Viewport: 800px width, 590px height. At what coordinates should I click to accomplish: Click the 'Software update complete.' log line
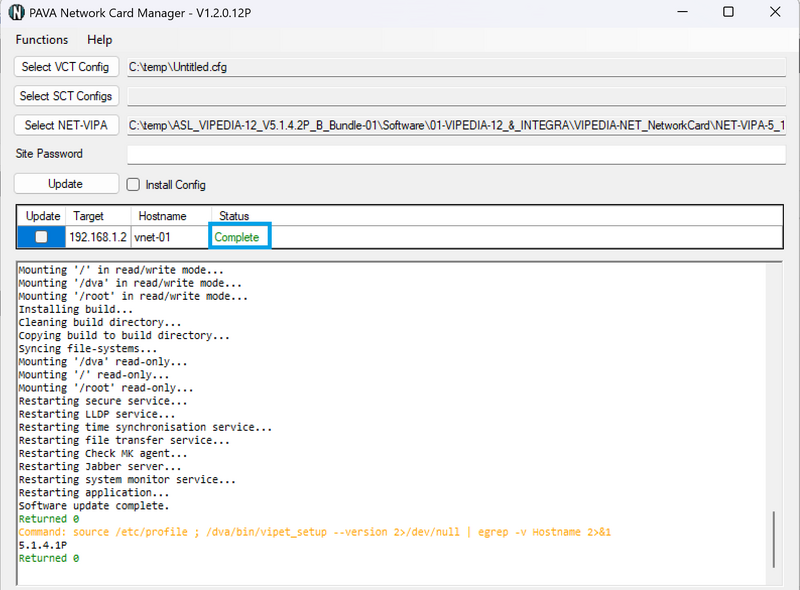(94, 506)
